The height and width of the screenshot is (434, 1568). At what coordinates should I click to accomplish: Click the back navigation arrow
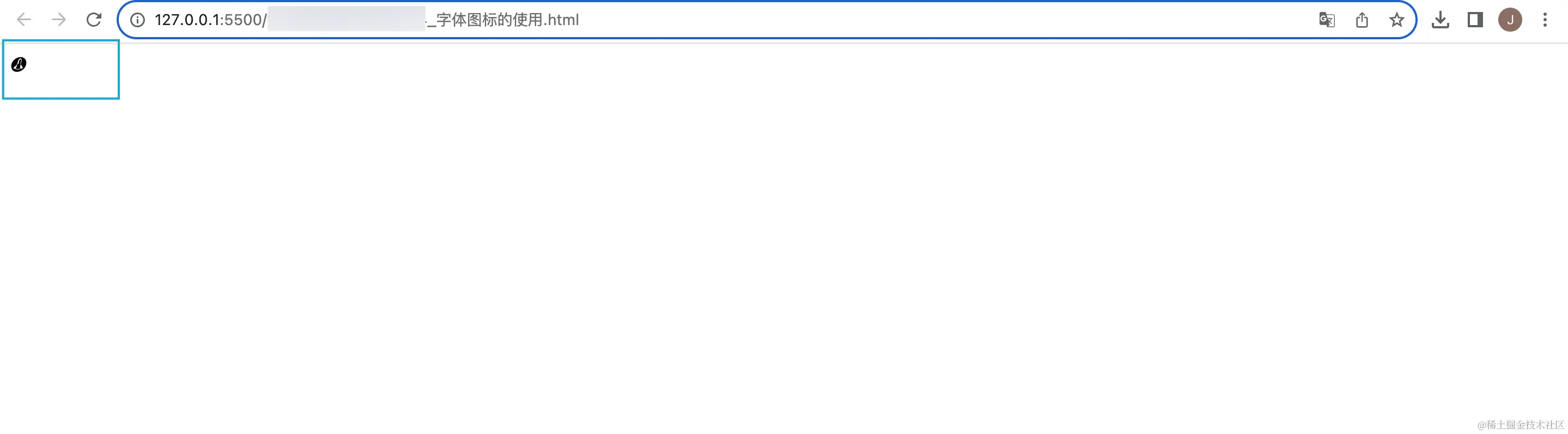point(23,20)
